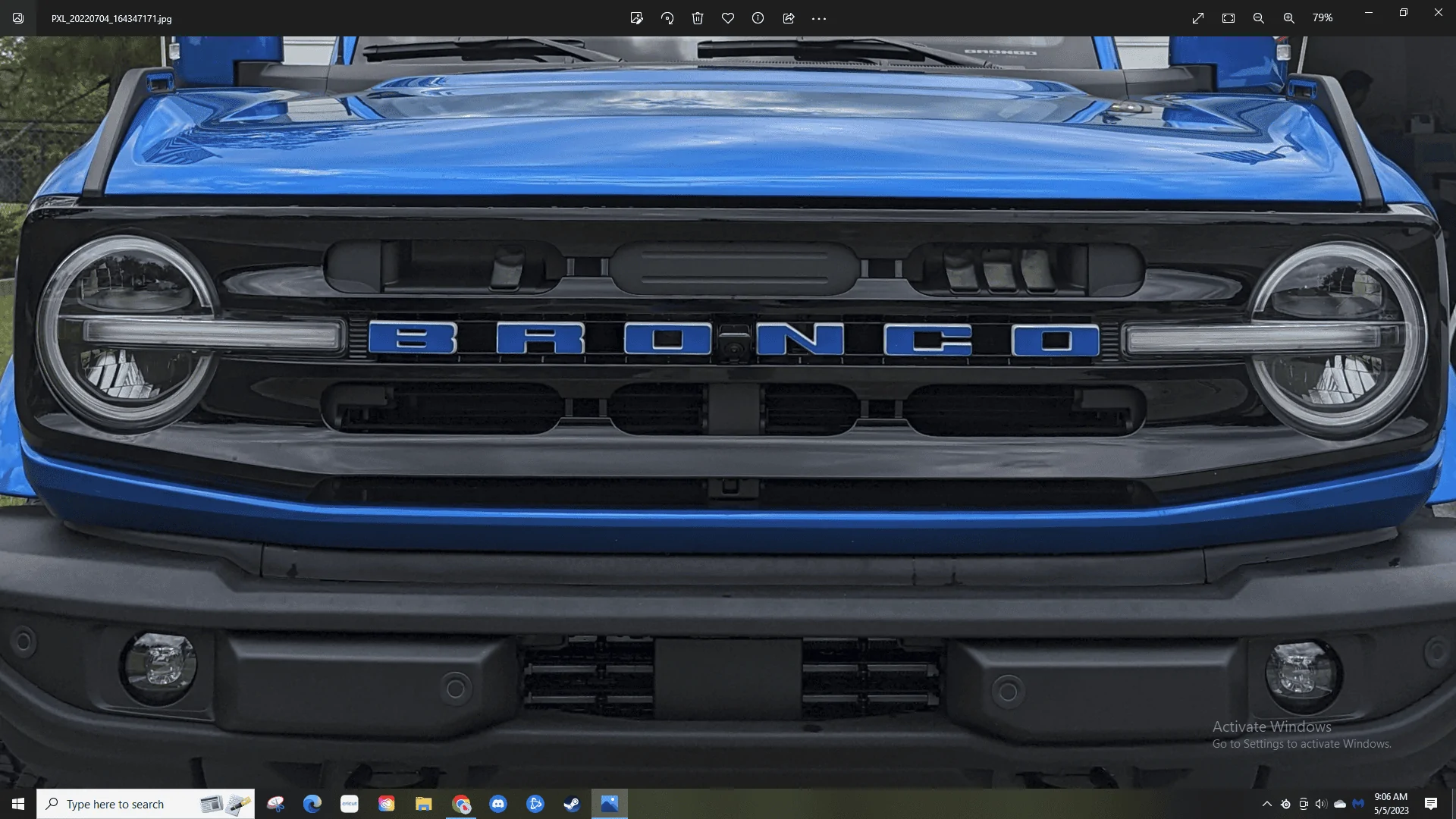
Task: Click filename PXL_20220704_164347171.jpg
Action: 111,19
